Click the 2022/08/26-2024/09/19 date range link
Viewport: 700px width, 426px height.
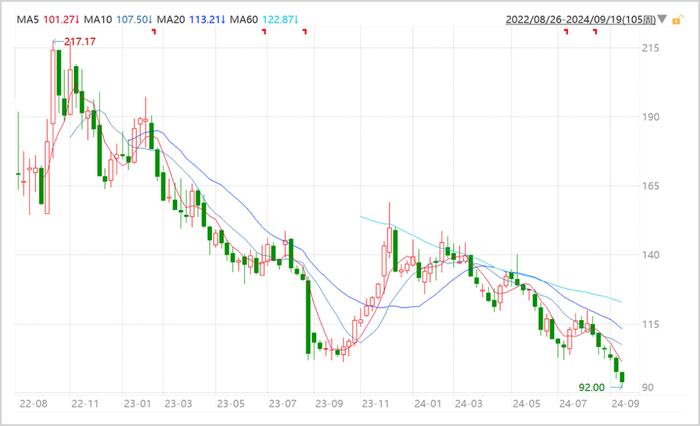580,20
